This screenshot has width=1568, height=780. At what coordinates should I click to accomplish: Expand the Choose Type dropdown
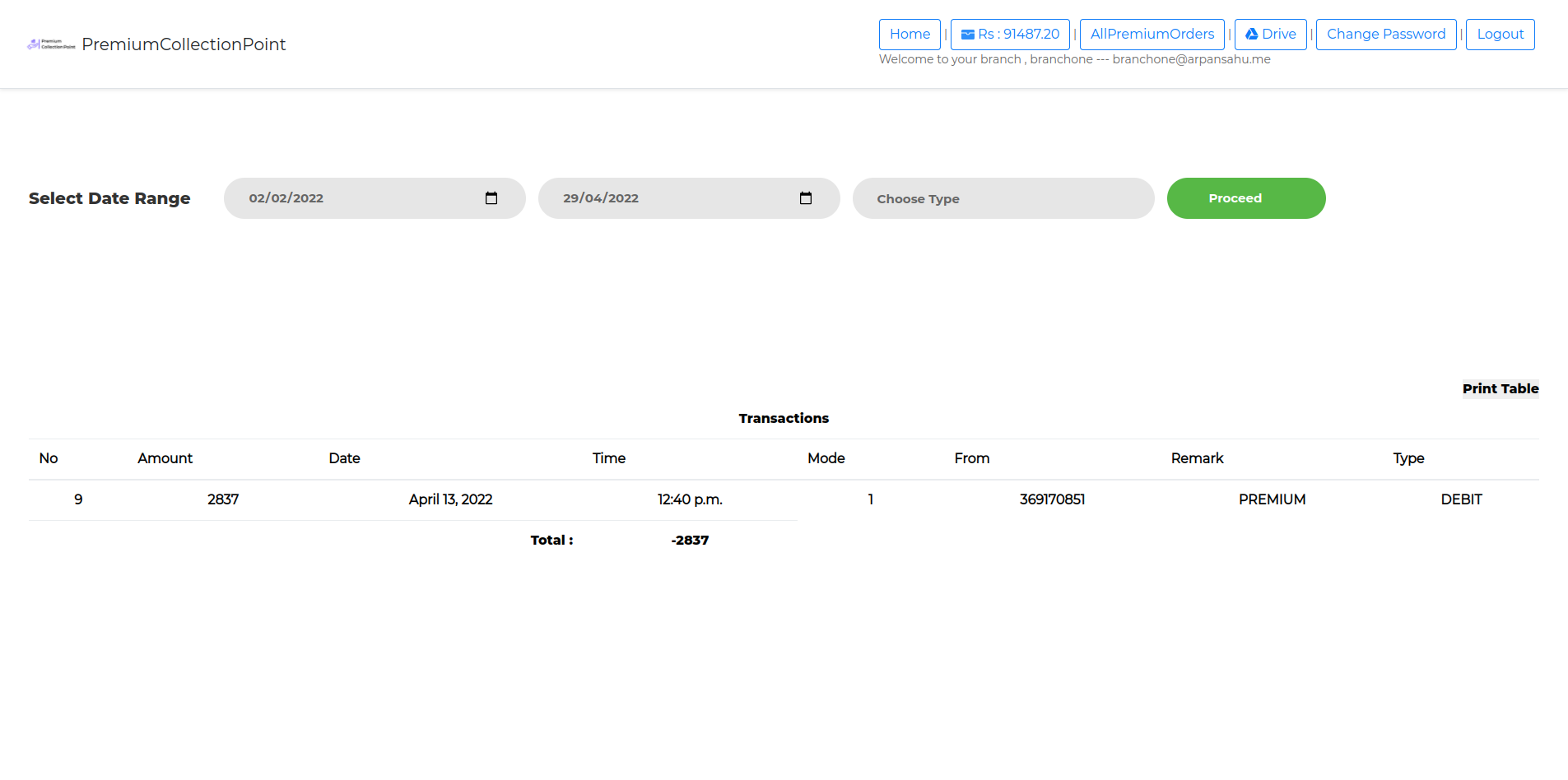pyautogui.click(x=1003, y=199)
